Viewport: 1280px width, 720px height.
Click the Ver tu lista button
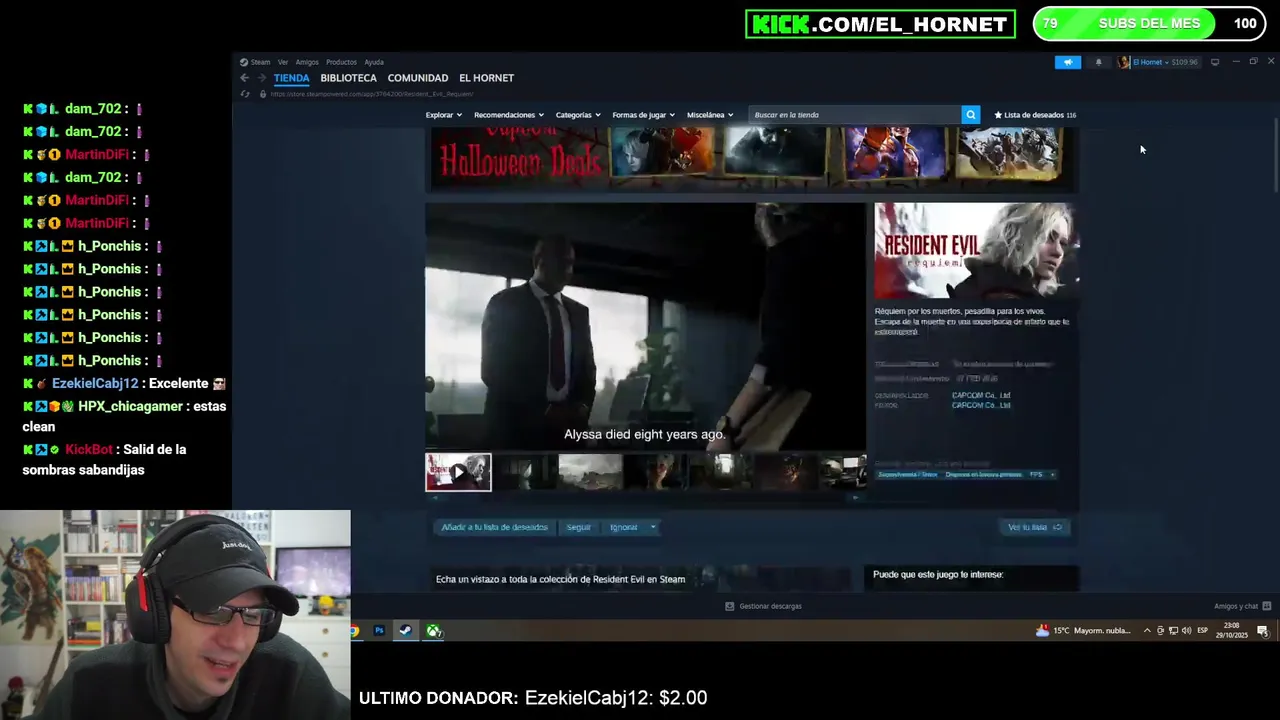click(x=1035, y=527)
